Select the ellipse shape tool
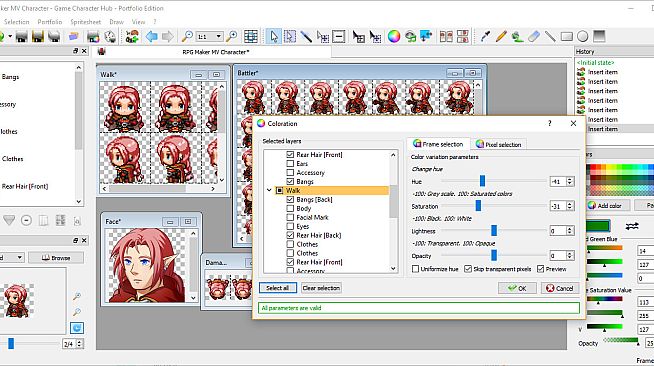654x366 pixels. [583, 37]
